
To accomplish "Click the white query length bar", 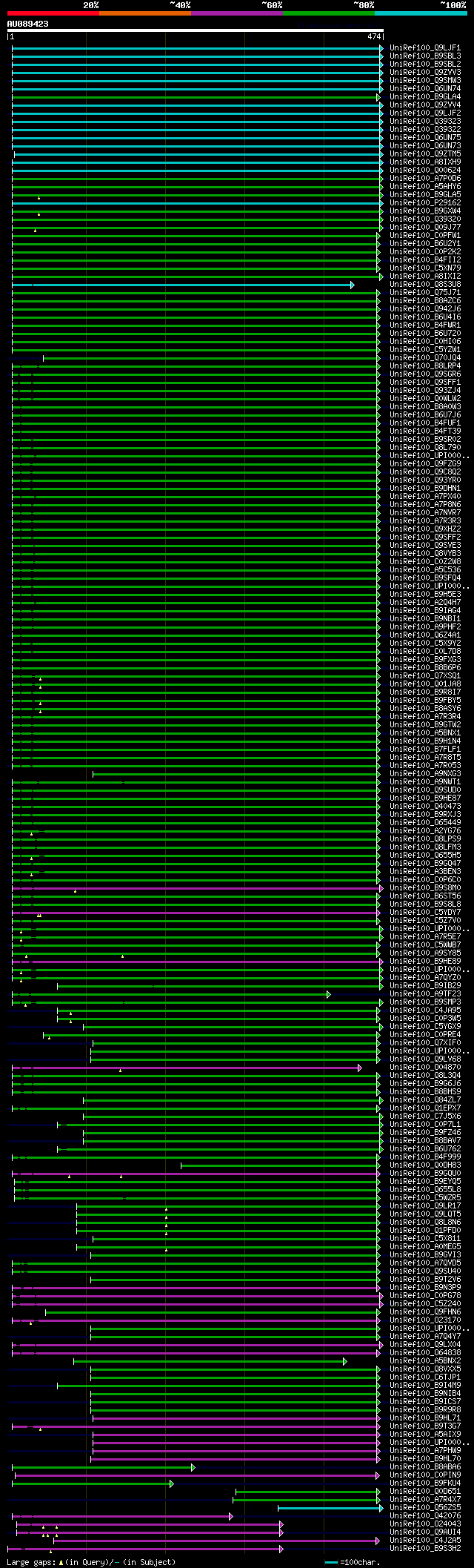I will [195, 30].
